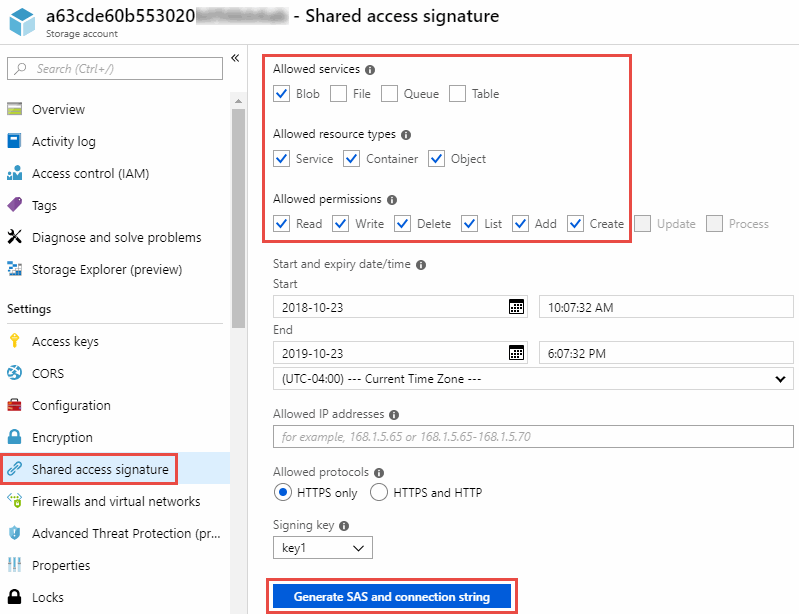
Task: Click the Access keys key icon
Action: coord(15,341)
